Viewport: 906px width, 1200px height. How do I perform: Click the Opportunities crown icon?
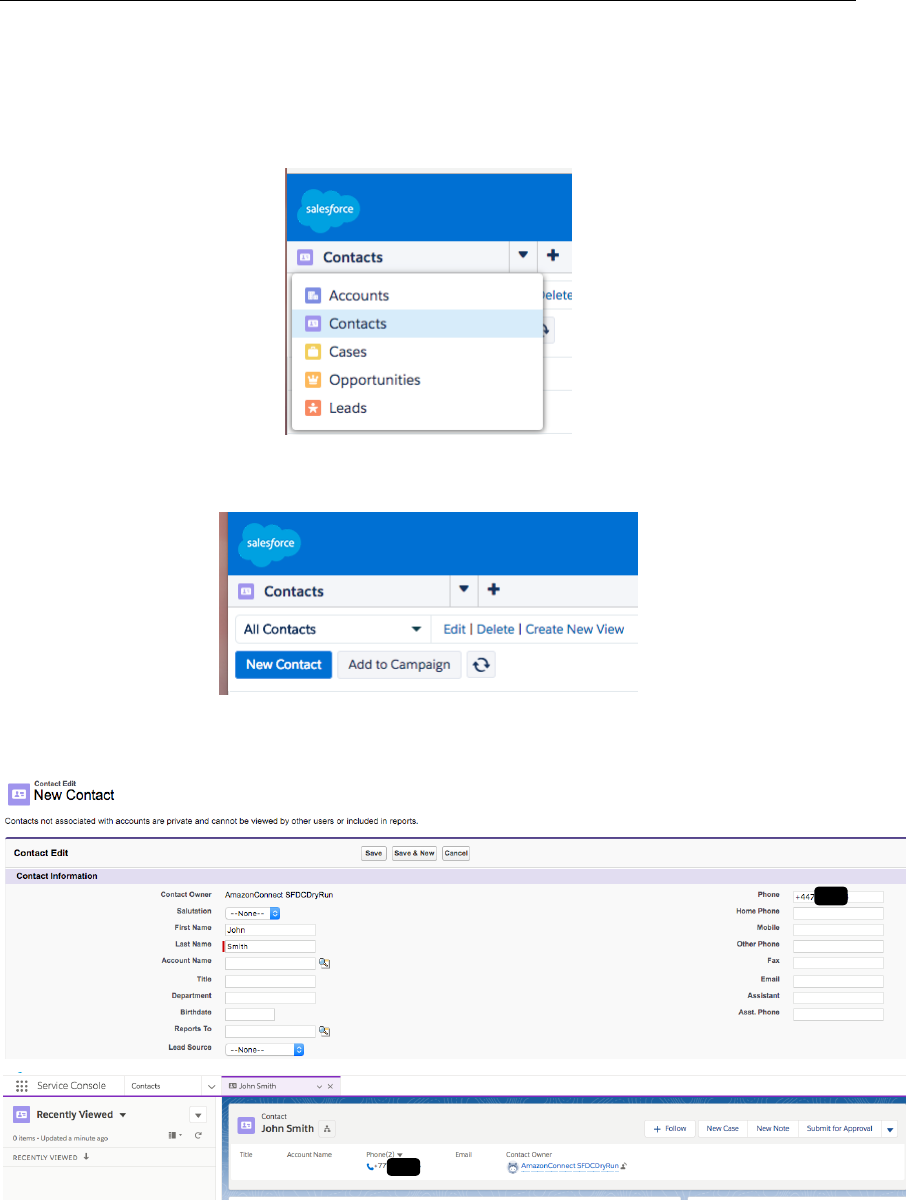pyautogui.click(x=312, y=380)
